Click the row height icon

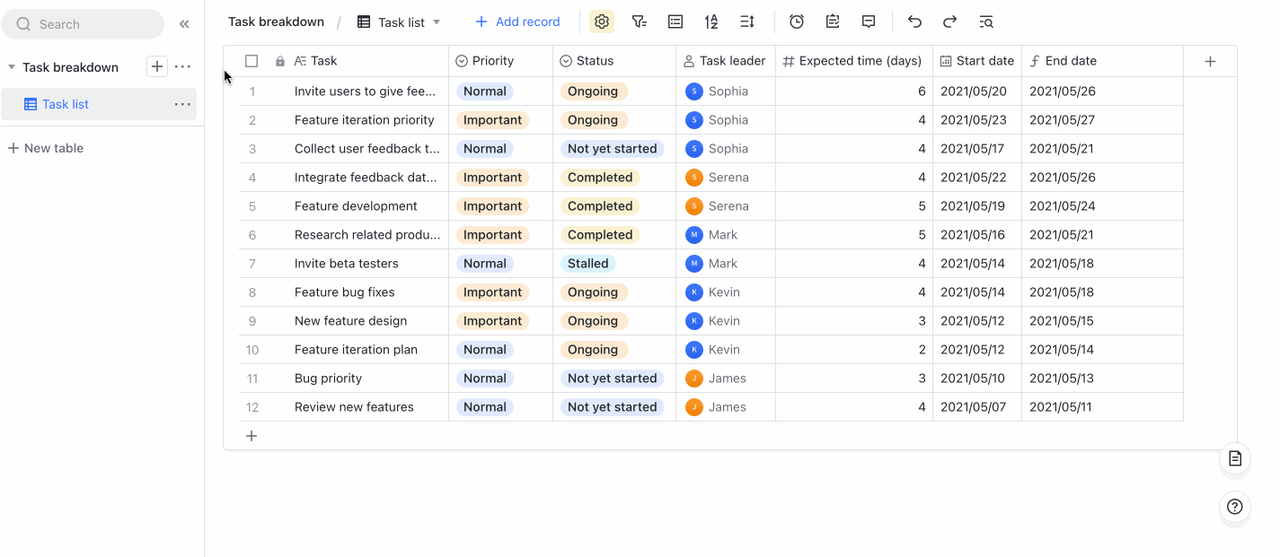(x=747, y=22)
